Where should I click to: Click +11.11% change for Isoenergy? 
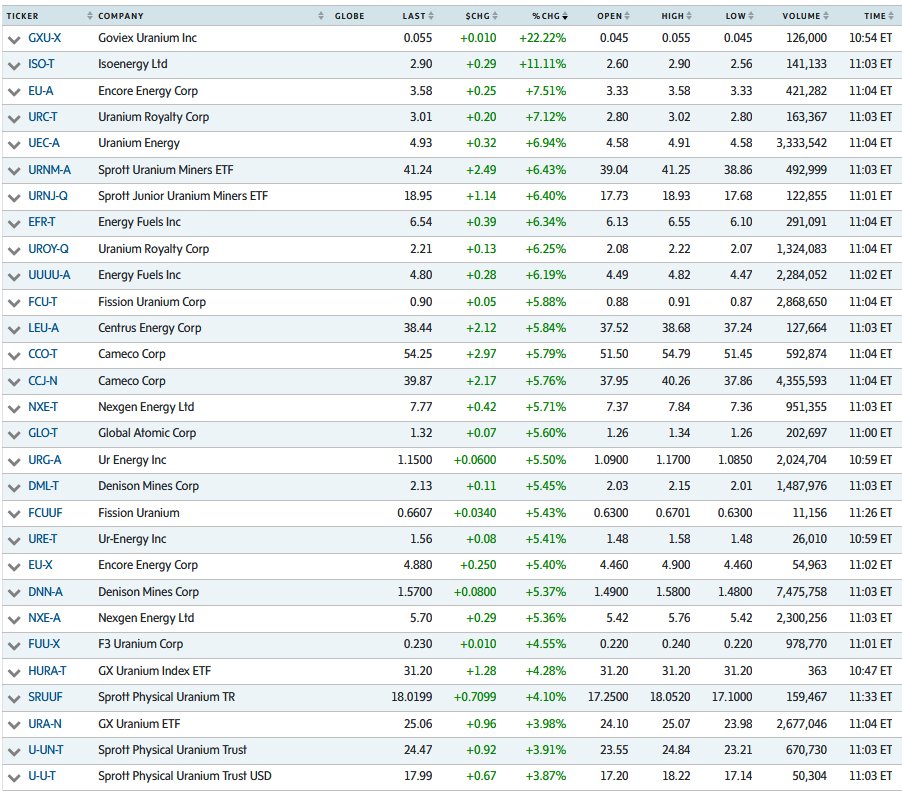point(542,64)
